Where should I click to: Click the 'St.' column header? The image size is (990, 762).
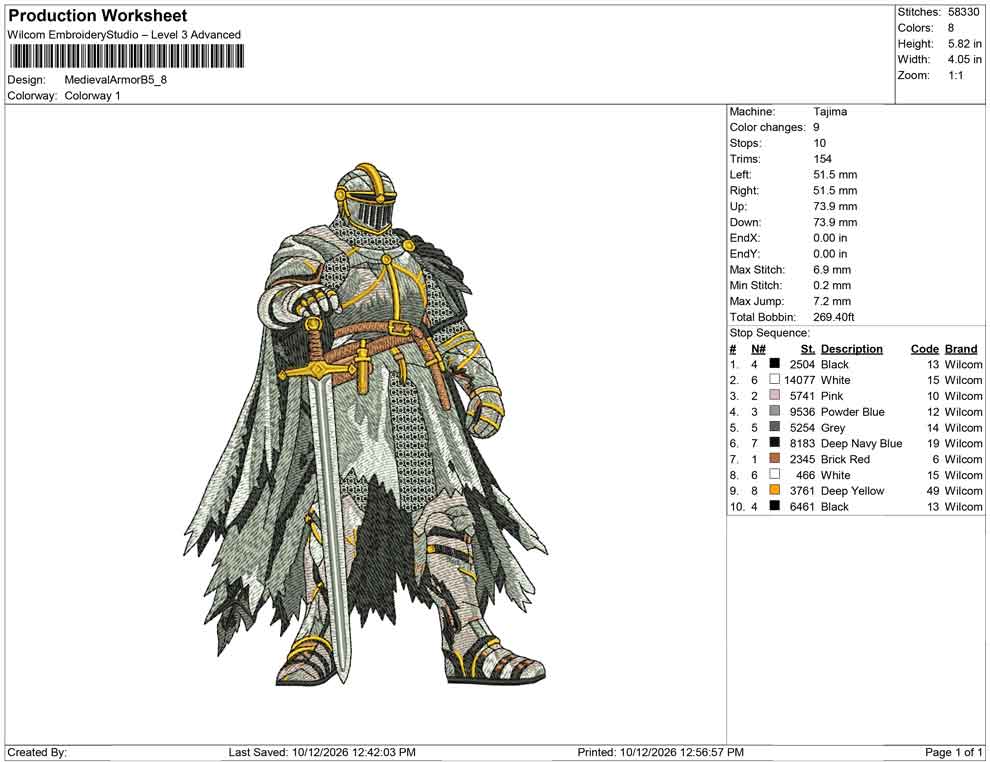(x=808, y=349)
